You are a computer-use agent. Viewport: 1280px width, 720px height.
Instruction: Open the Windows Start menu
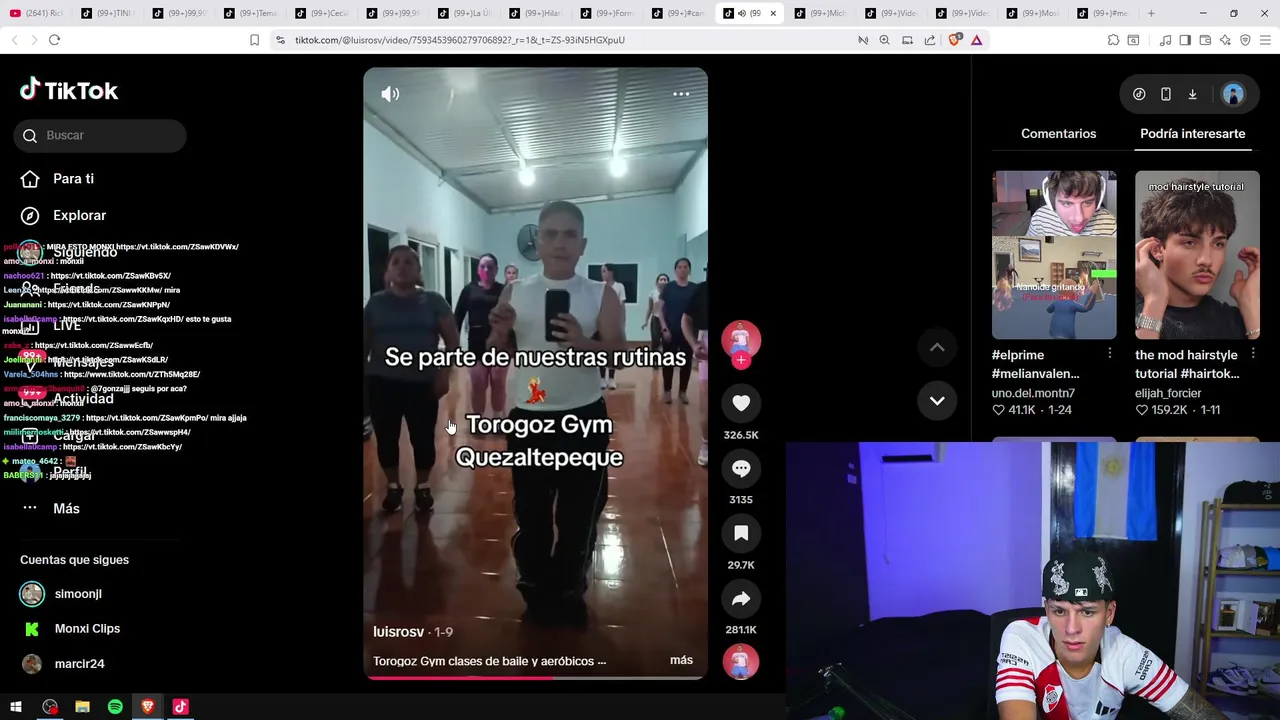point(16,707)
